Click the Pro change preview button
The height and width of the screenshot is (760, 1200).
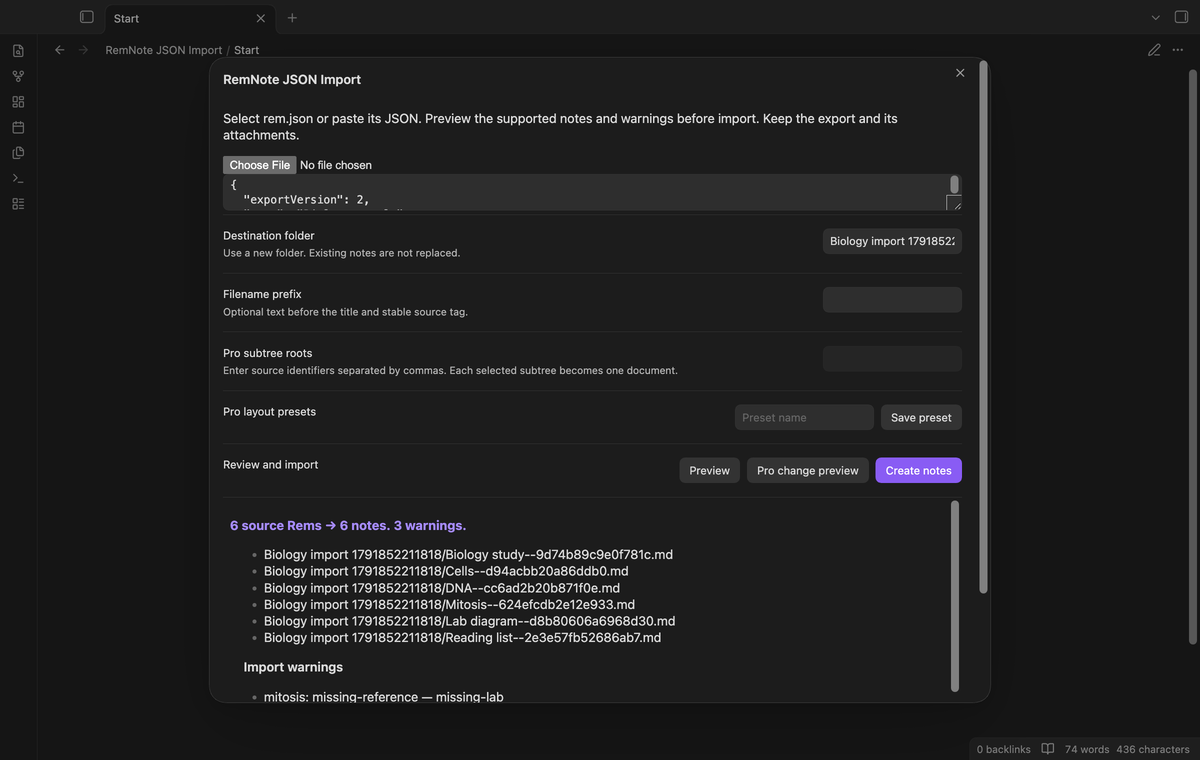tap(807, 470)
